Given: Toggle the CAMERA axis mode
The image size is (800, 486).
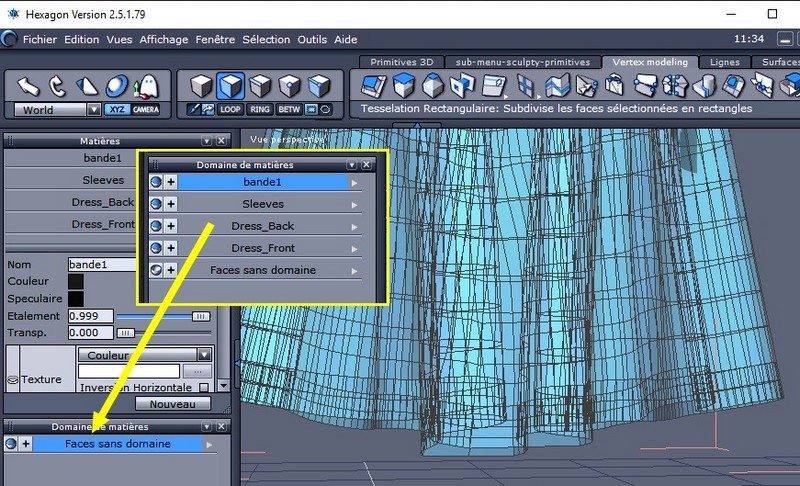Looking at the screenshot, I should tap(145, 109).
